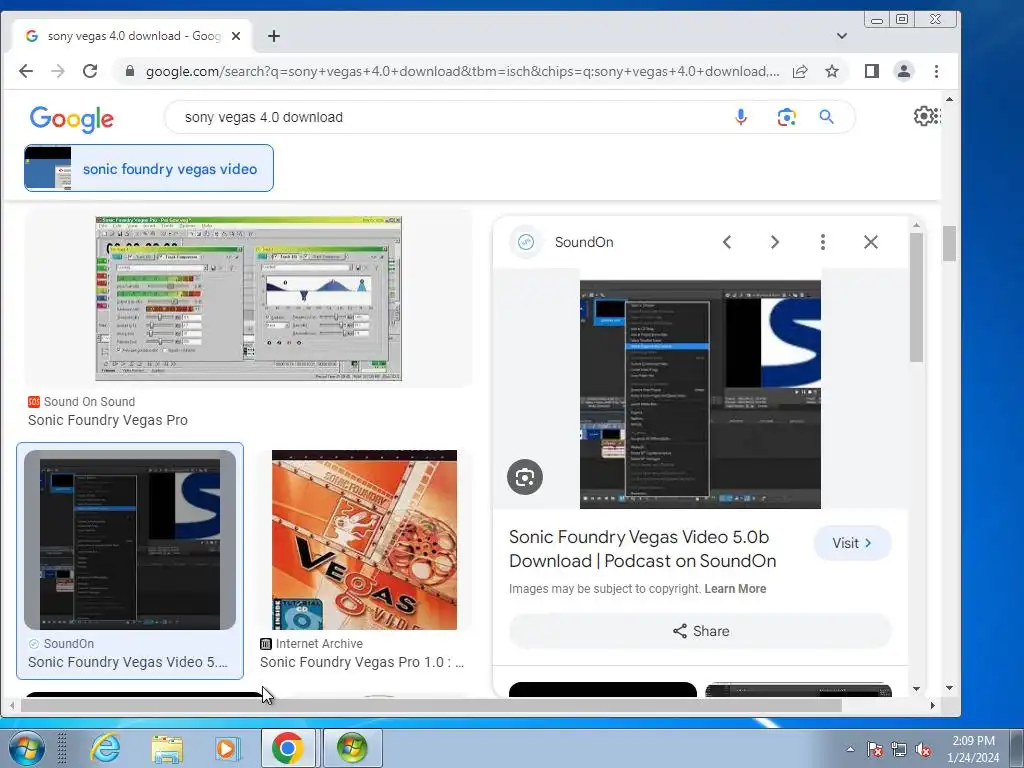This screenshot has width=1024, height=768.
Task: Visit the SoundOn page
Action: [852, 543]
